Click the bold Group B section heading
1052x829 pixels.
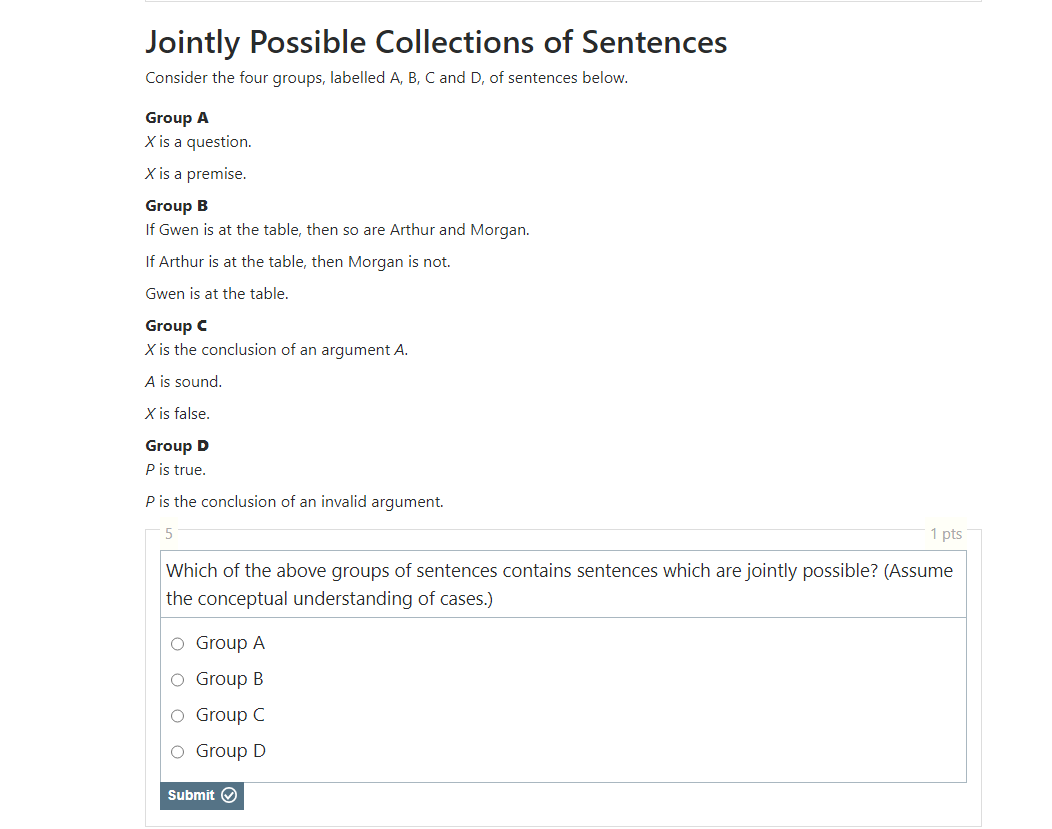[x=177, y=206]
